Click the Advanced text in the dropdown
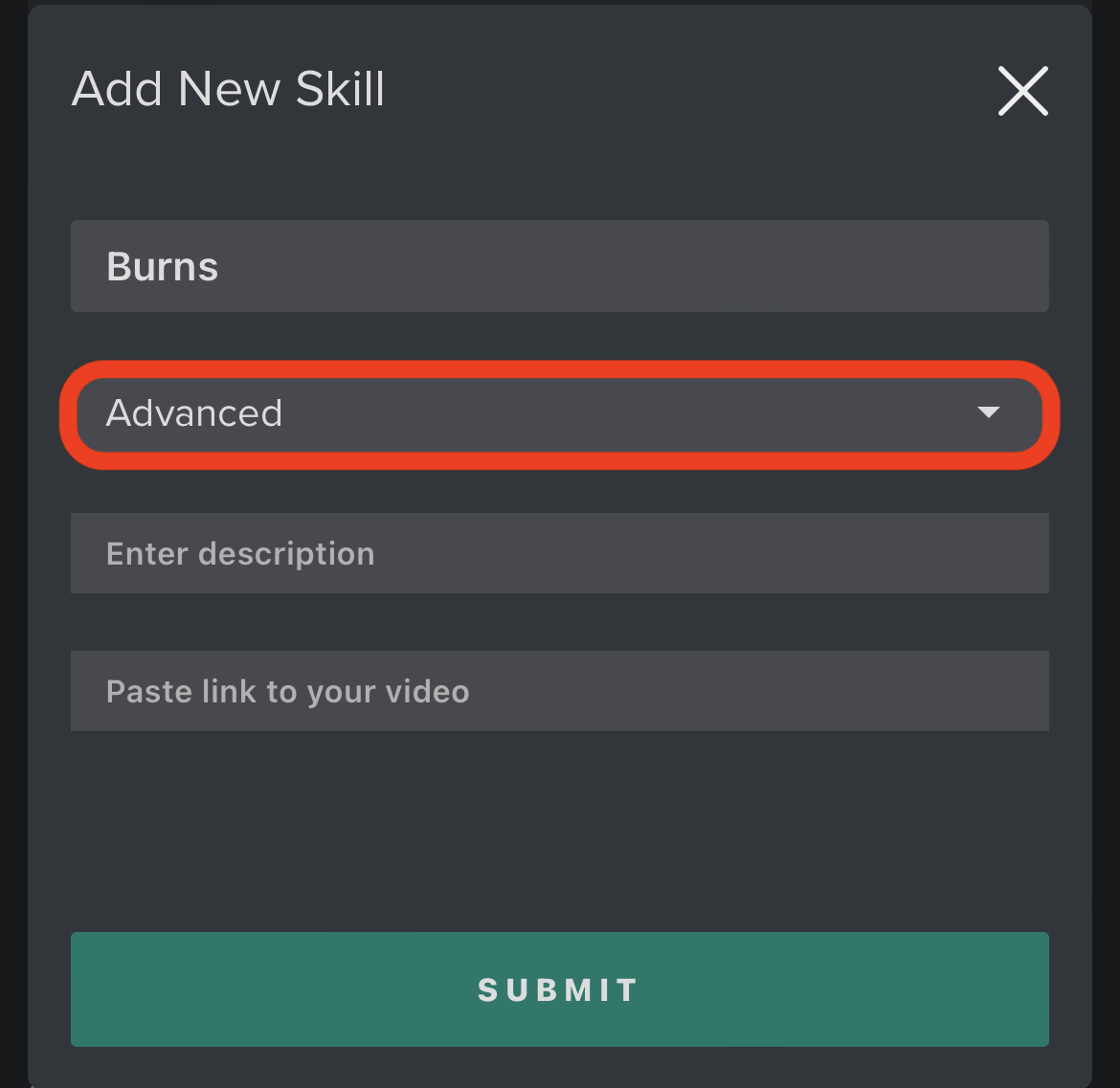This screenshot has height=1088, width=1120. [193, 412]
